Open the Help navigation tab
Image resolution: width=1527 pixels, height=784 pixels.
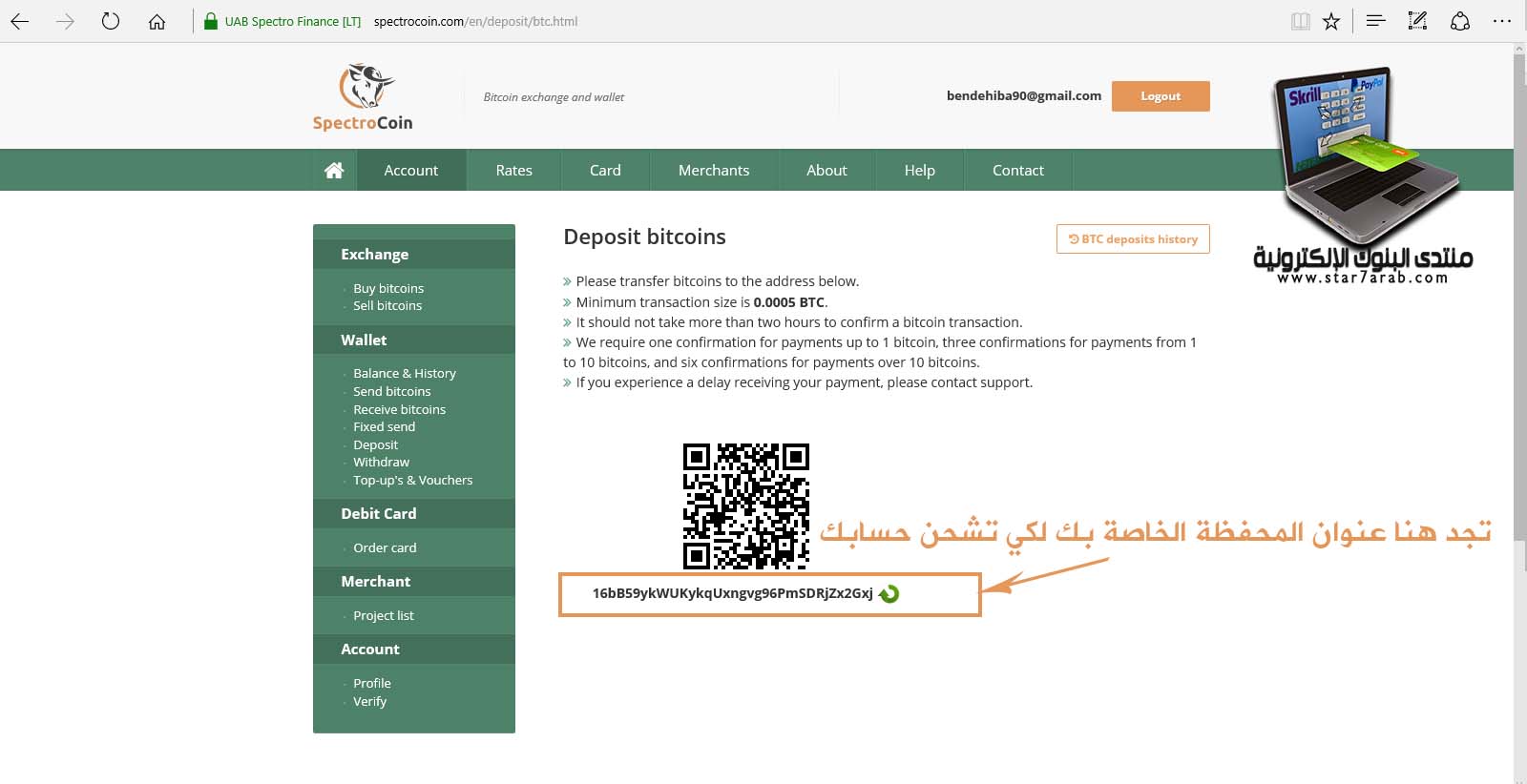920,170
